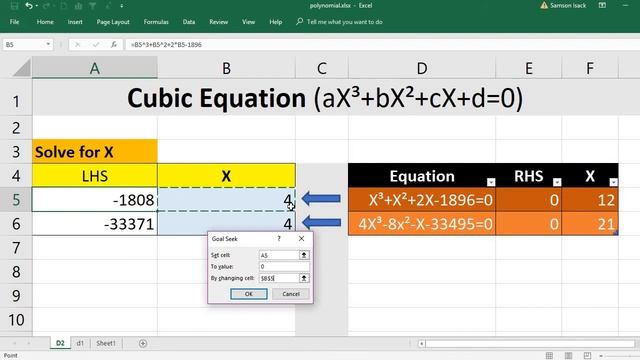The height and width of the screenshot is (360, 640).
Task: Click the Undo arrow icon
Action: click(28, 6)
